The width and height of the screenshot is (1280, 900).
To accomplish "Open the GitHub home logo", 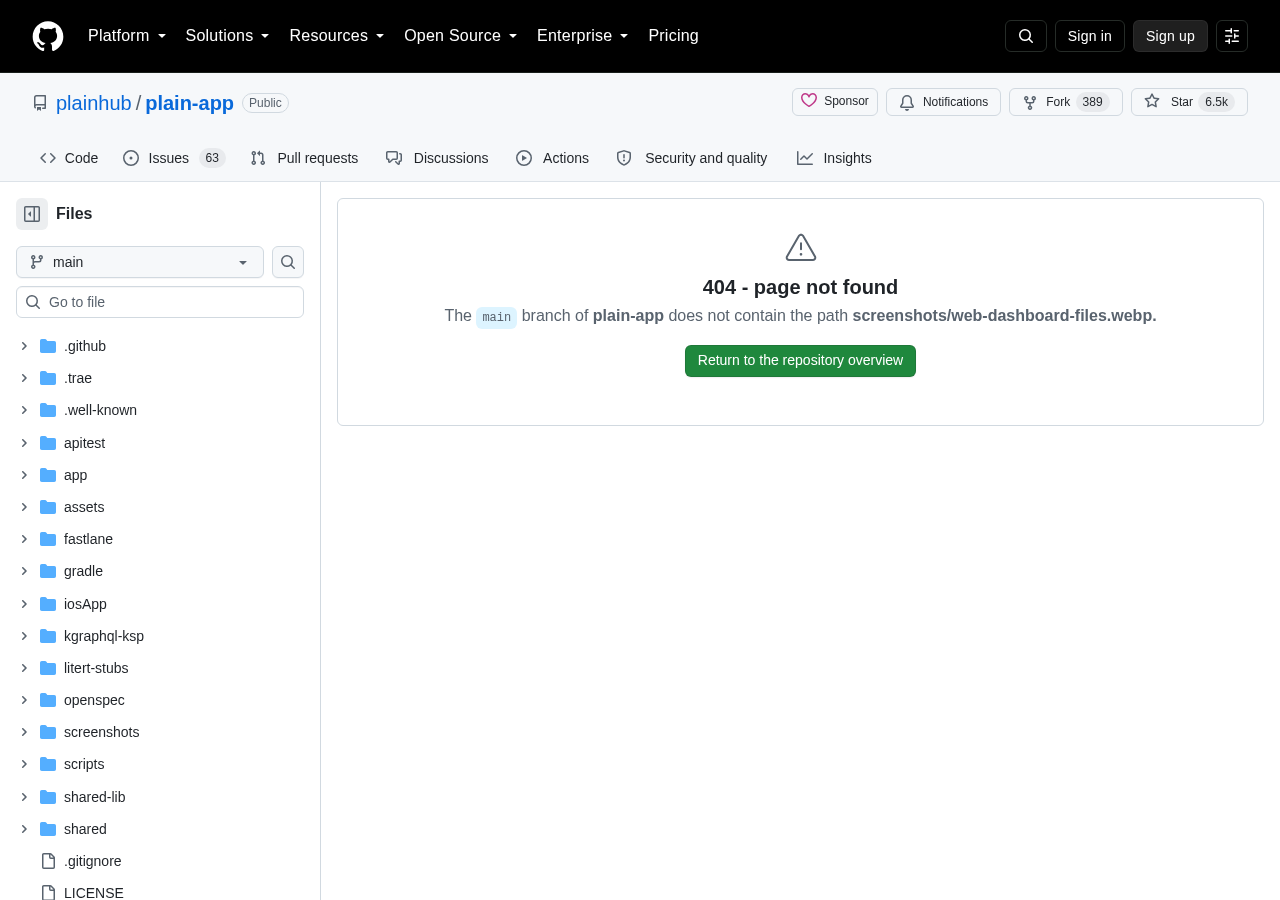I will [48, 36].
